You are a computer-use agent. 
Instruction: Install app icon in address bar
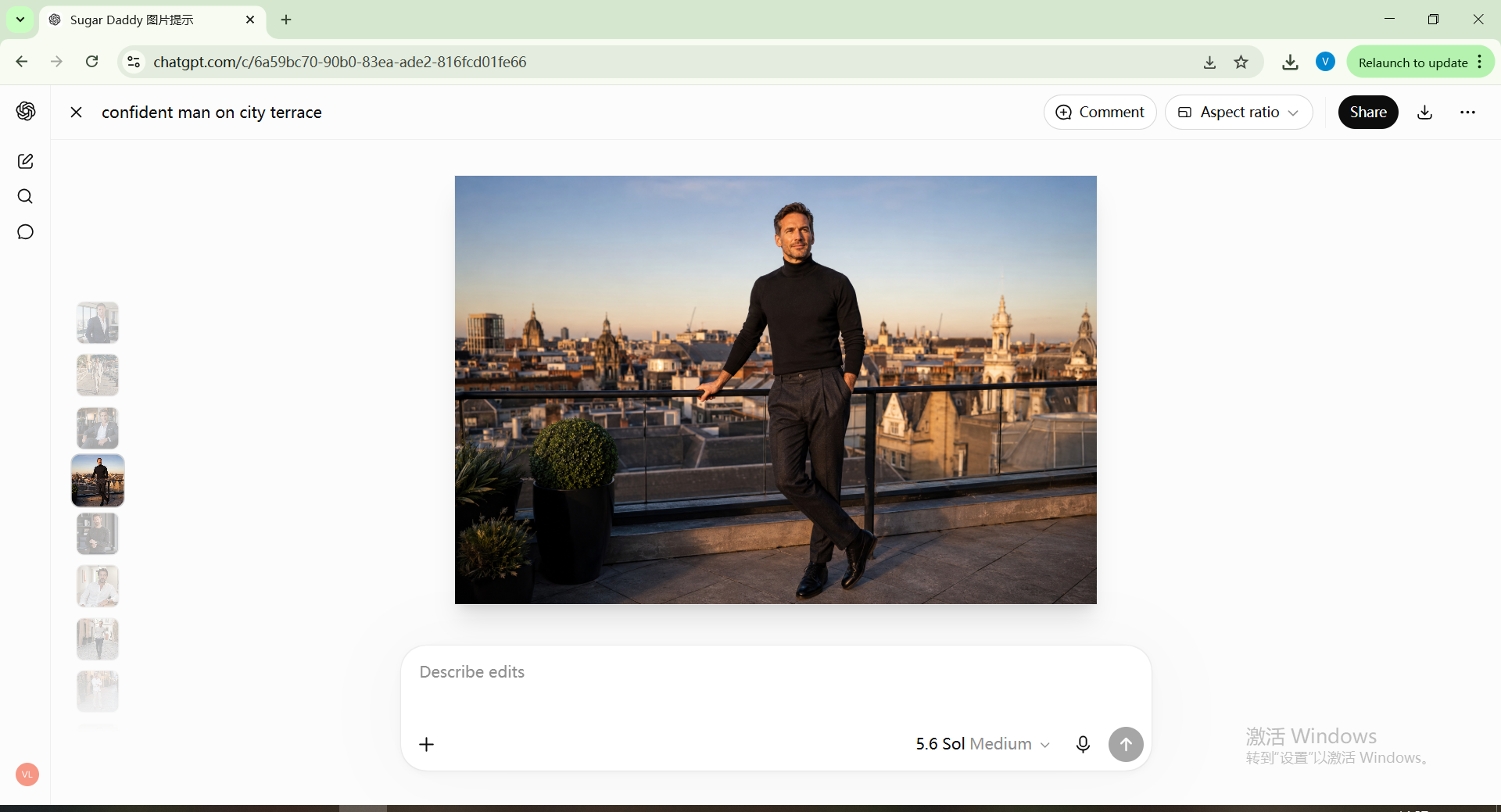point(1209,62)
